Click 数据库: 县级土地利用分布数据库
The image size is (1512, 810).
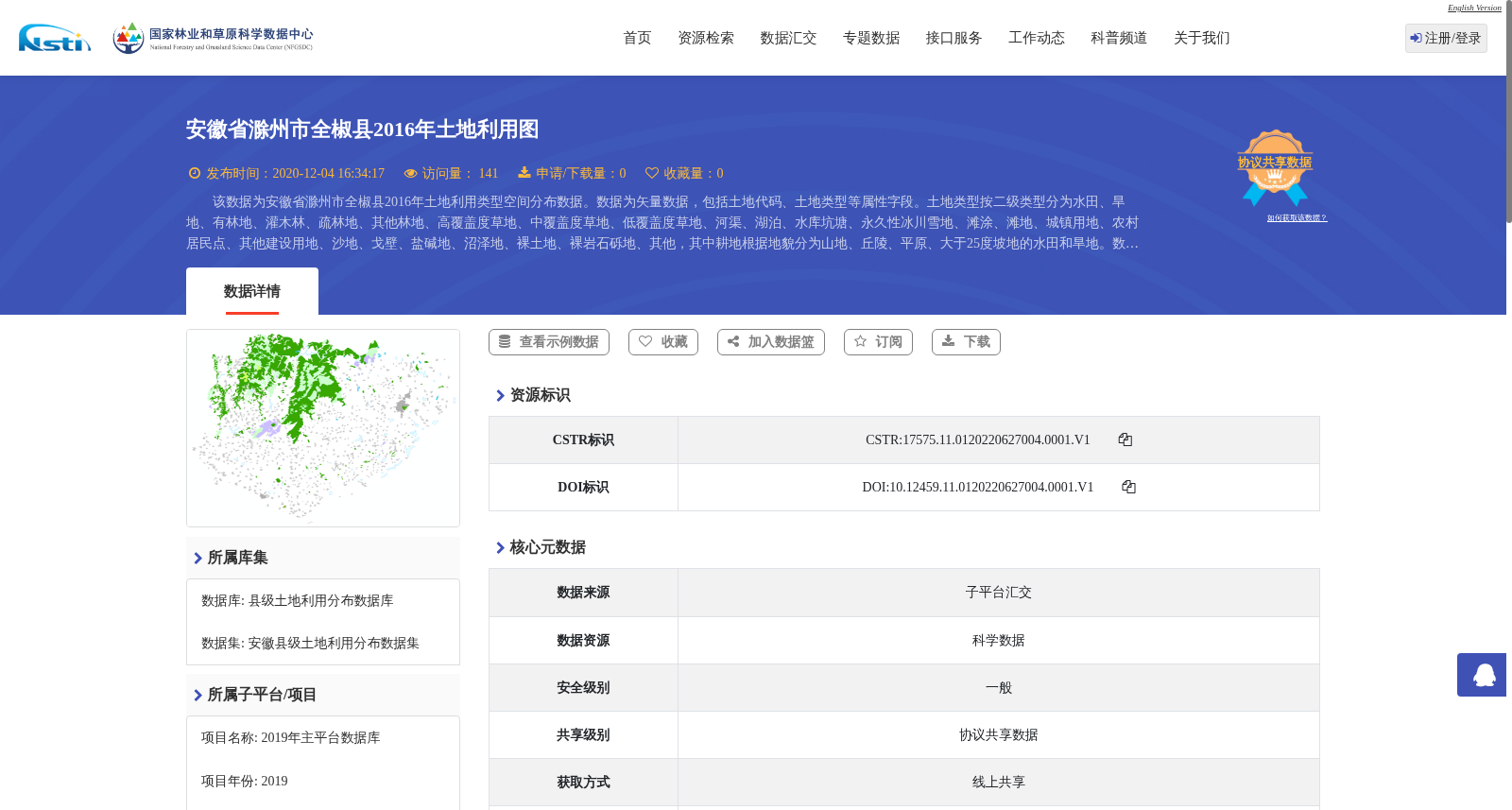tap(297, 601)
